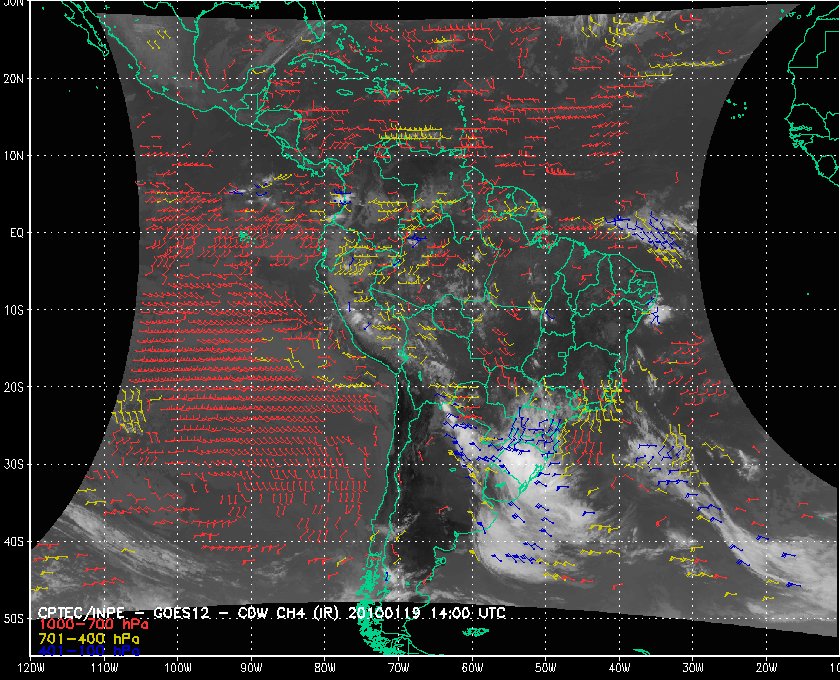Click the CPTEC/INPE text in caption

[x=81, y=613]
